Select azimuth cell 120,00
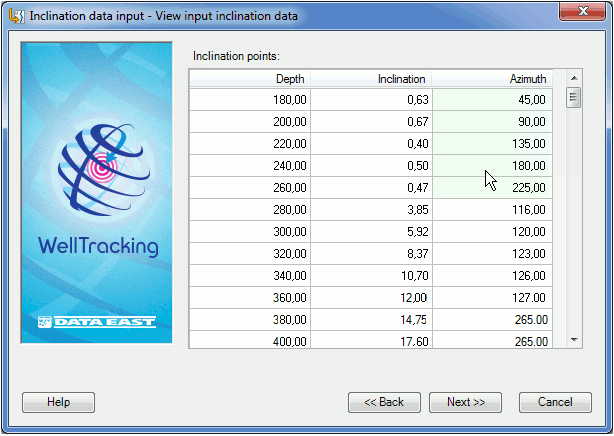 493,231
